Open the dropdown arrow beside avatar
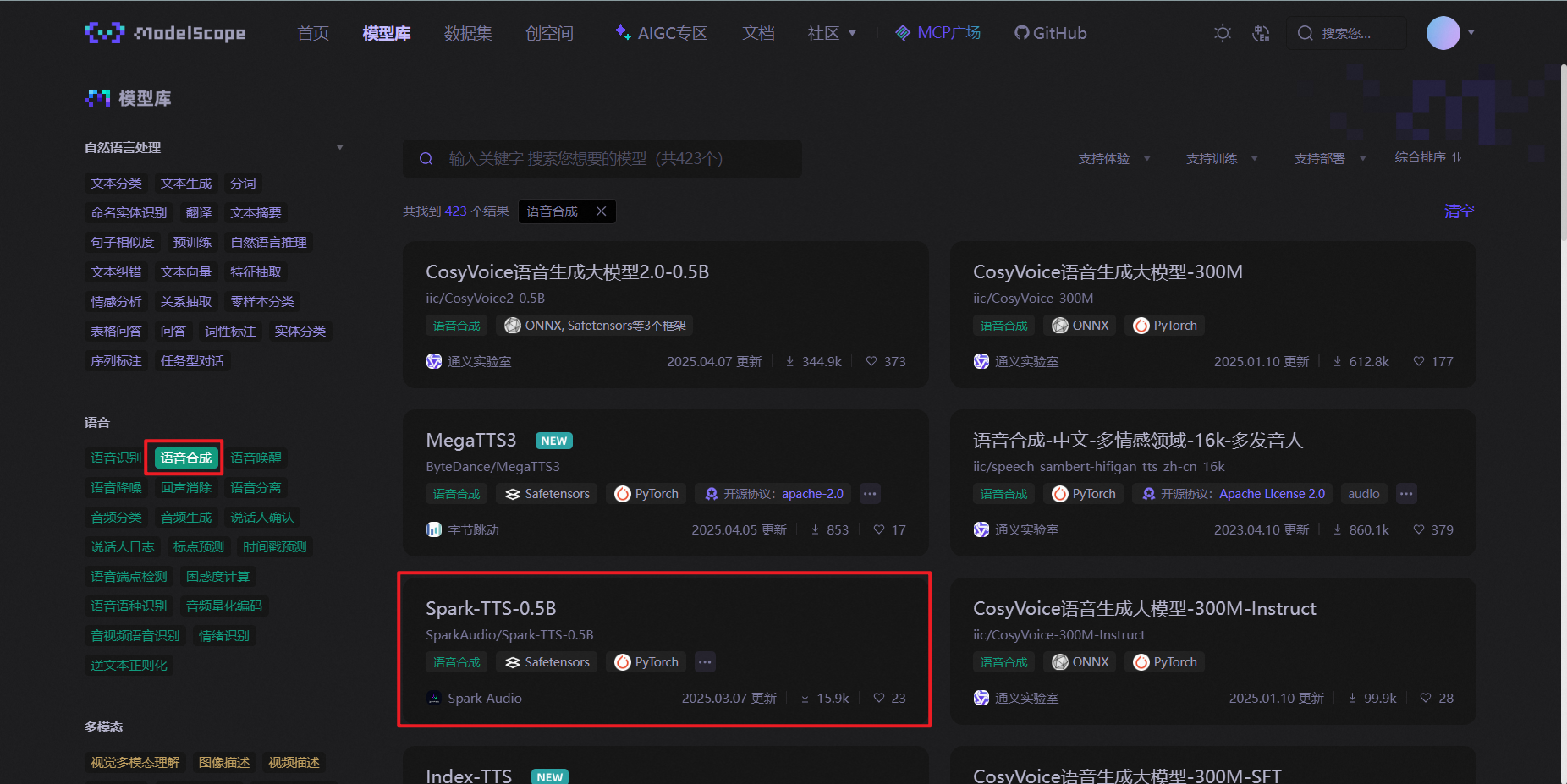Image resolution: width=1567 pixels, height=784 pixels. 1471,33
